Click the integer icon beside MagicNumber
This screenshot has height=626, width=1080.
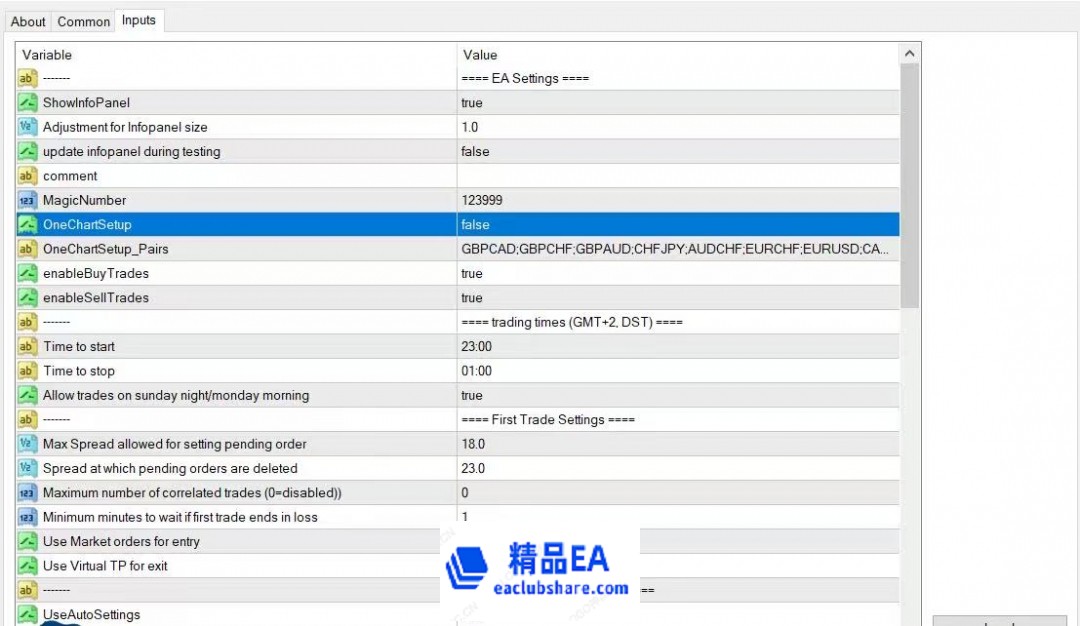coord(28,200)
